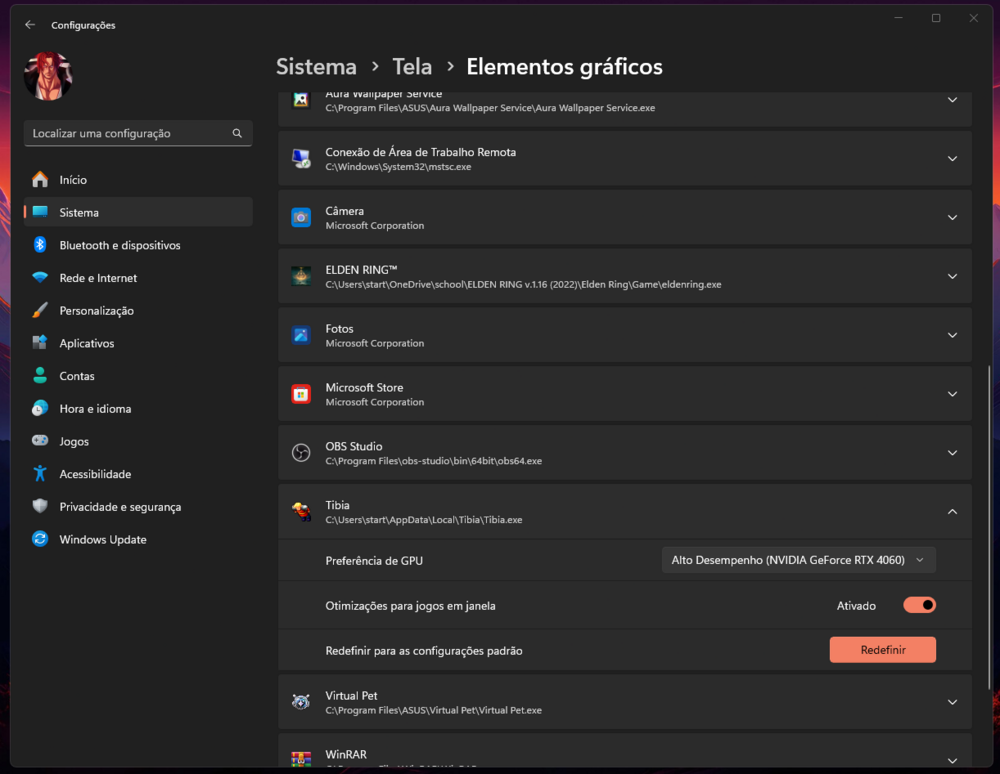Open the Preferência de GPU dropdown
The width and height of the screenshot is (1000, 774).
(x=798, y=560)
